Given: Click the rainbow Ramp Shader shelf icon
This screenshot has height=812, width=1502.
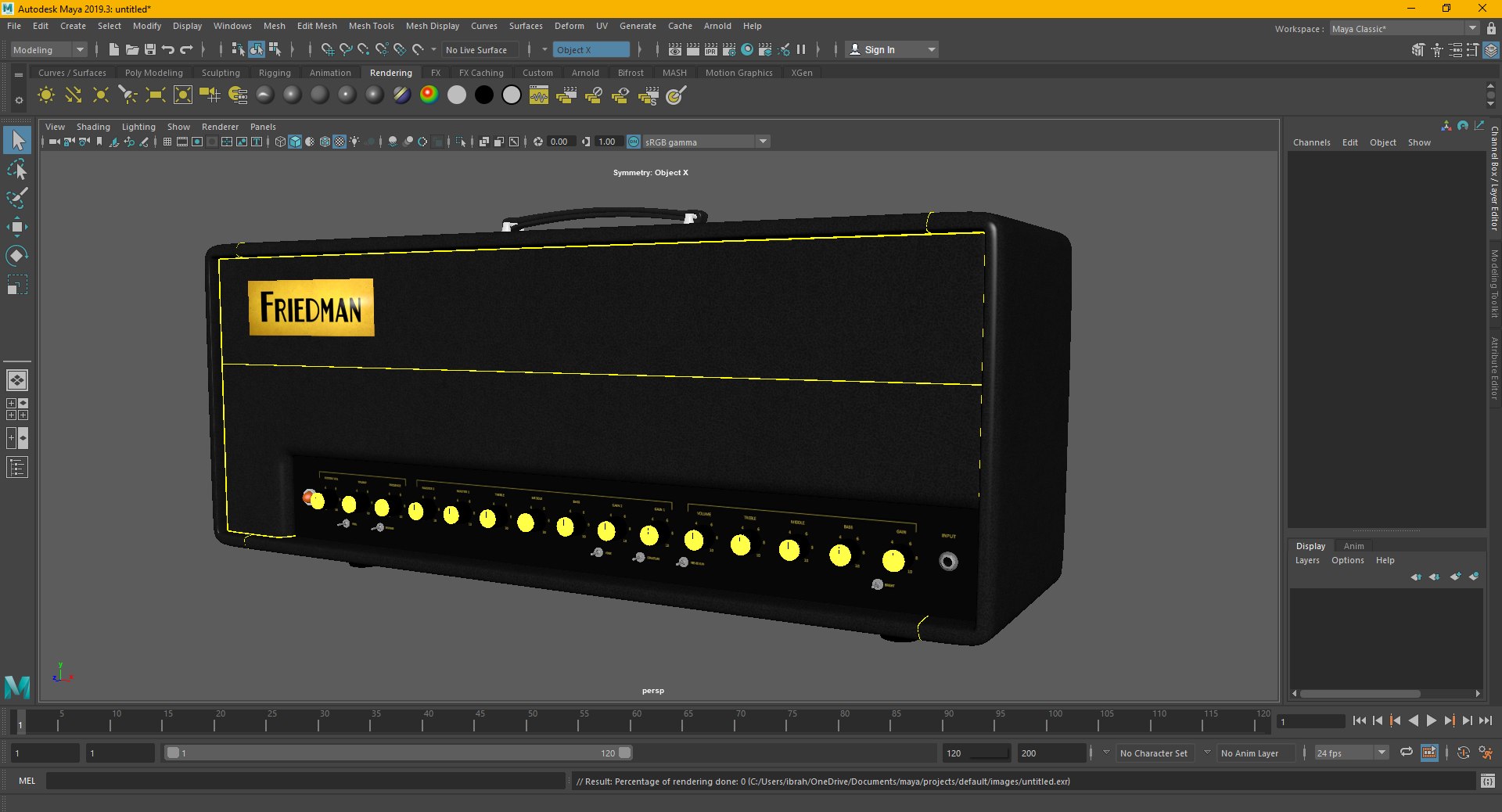Looking at the screenshot, I should pyautogui.click(x=429, y=95).
